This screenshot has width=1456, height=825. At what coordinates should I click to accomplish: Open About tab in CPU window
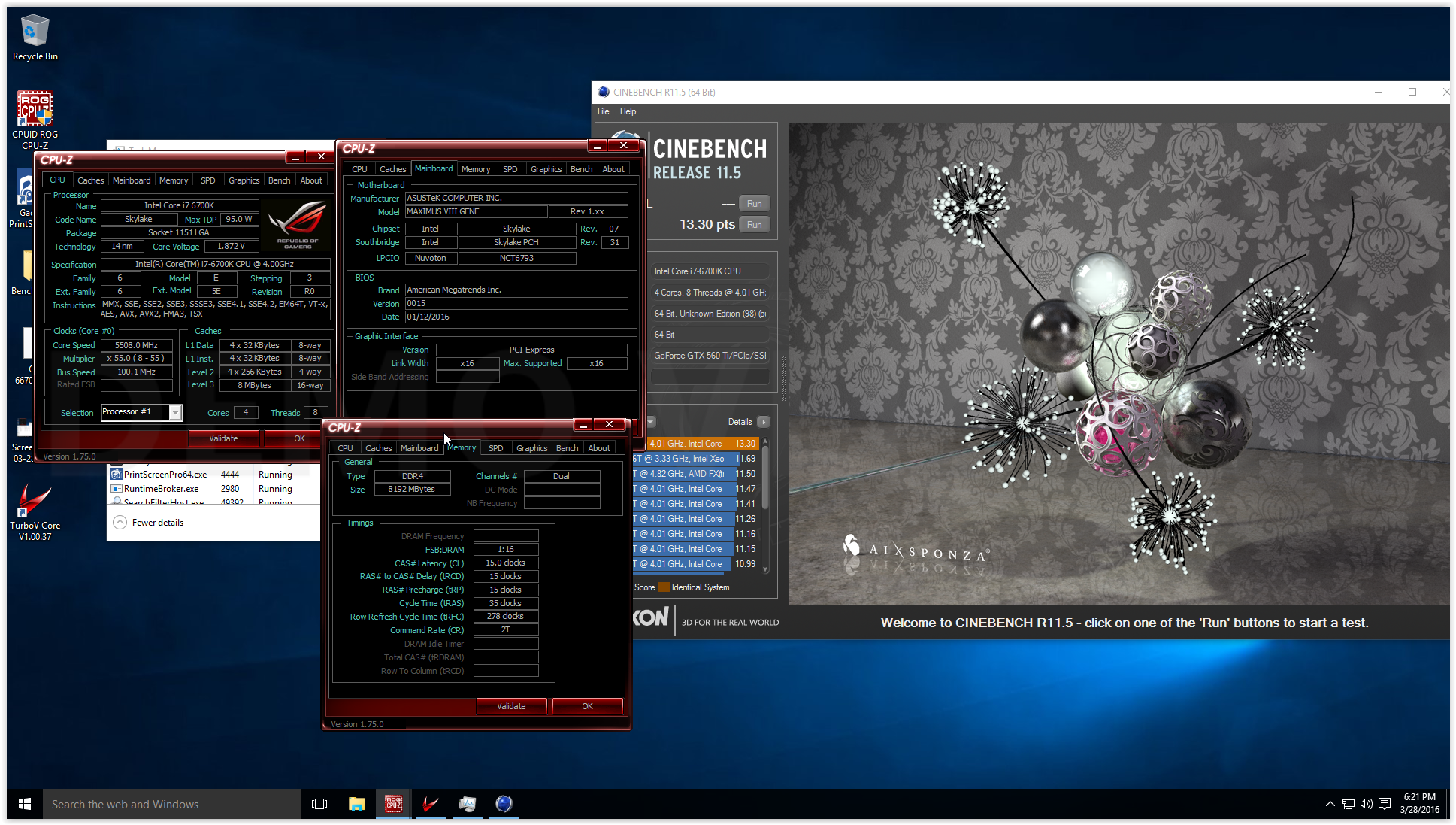click(x=311, y=180)
